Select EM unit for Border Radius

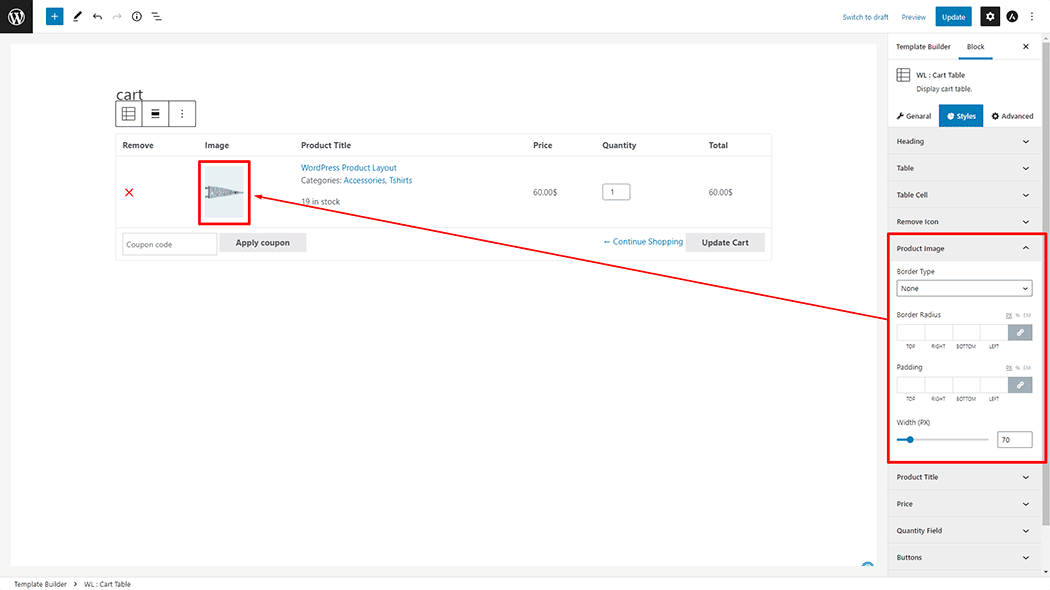point(1027,315)
